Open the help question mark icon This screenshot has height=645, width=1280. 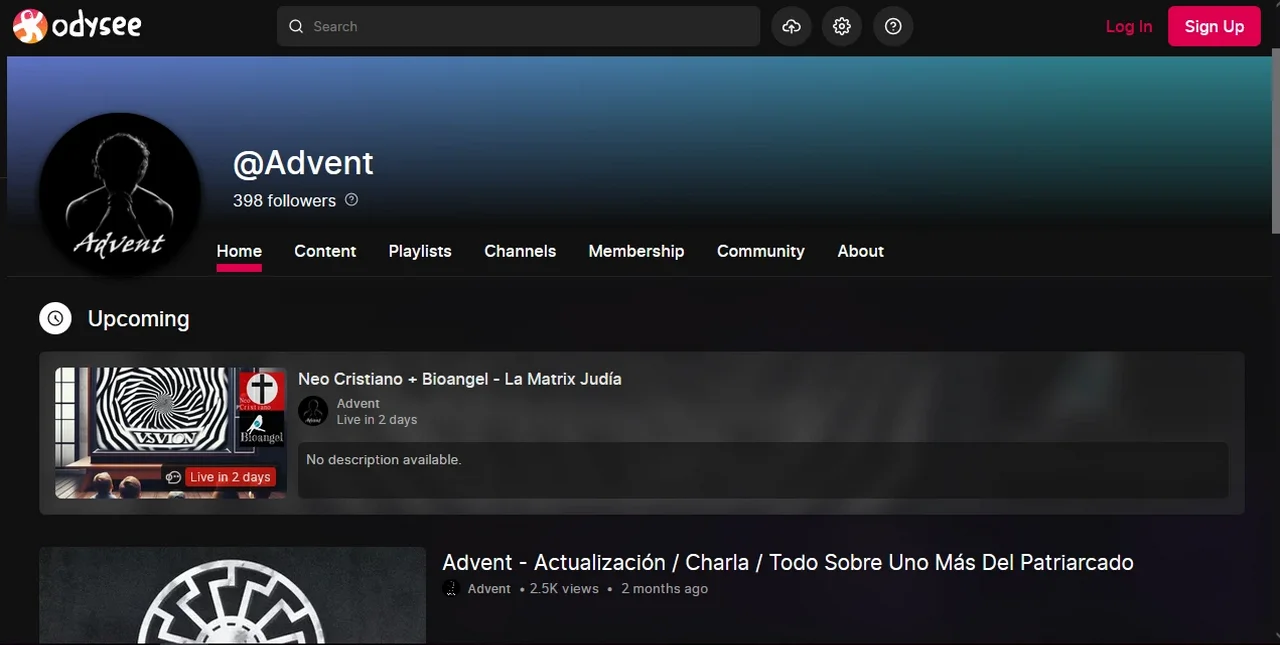coord(893,27)
